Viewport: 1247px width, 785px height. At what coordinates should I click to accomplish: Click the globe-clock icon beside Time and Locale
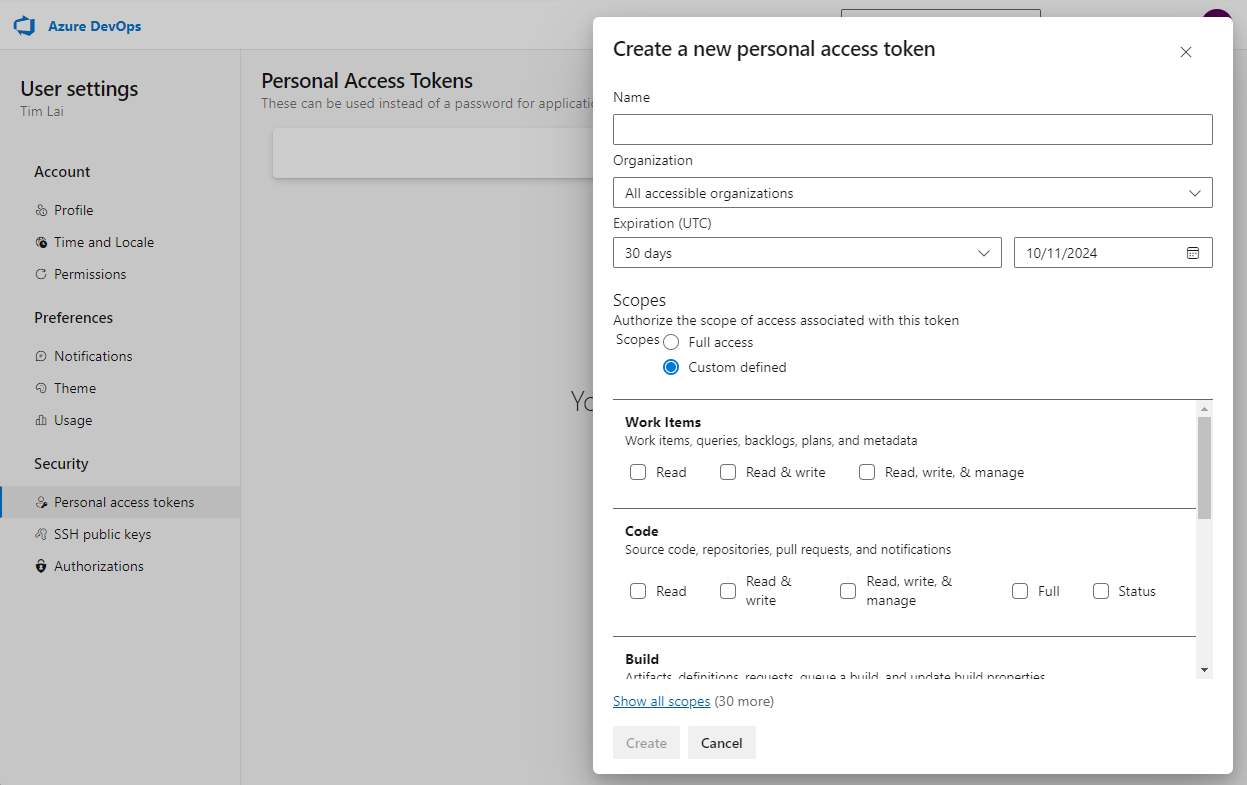click(x=41, y=242)
